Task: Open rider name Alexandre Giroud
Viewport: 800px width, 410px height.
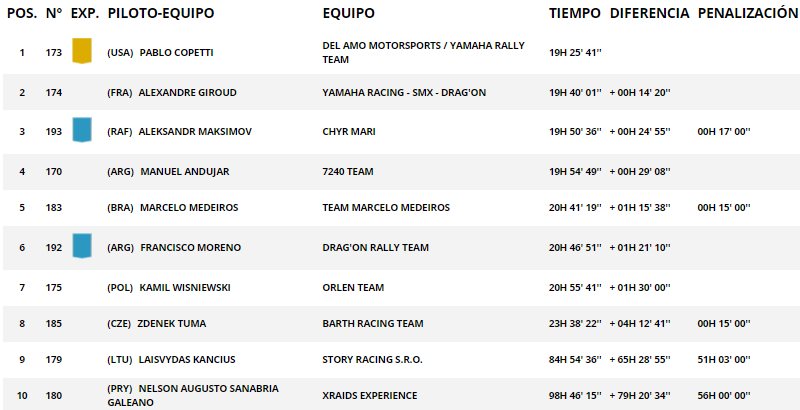Action: coord(187,93)
